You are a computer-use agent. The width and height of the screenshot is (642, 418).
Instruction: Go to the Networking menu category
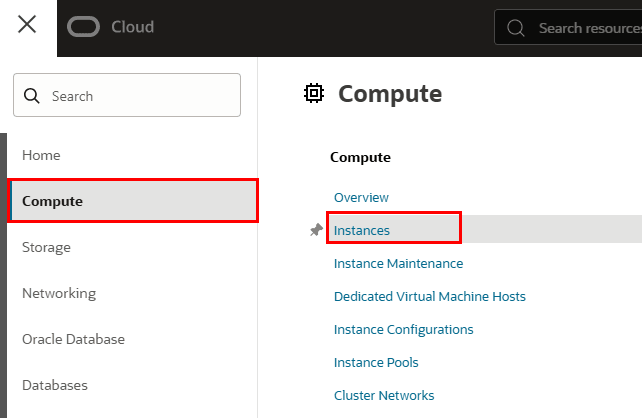coord(59,293)
